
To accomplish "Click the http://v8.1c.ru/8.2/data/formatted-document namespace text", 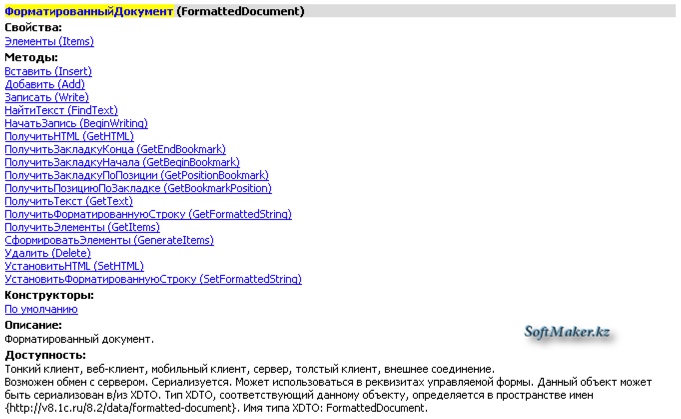I will [122, 409].
